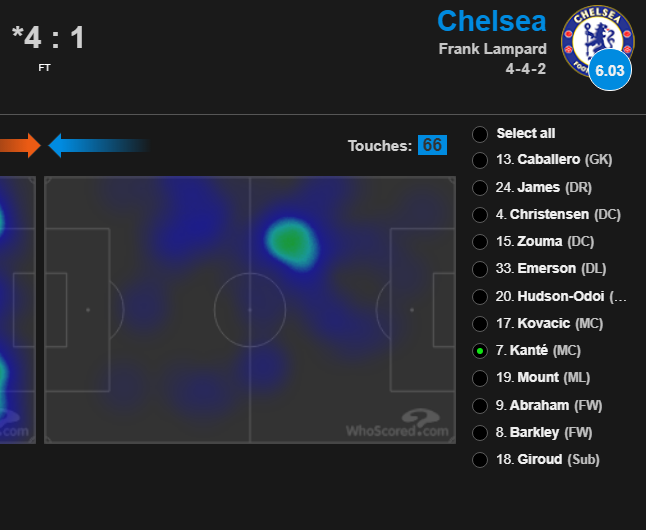
Task: Select 24. James (DR) player
Action: click(544, 188)
